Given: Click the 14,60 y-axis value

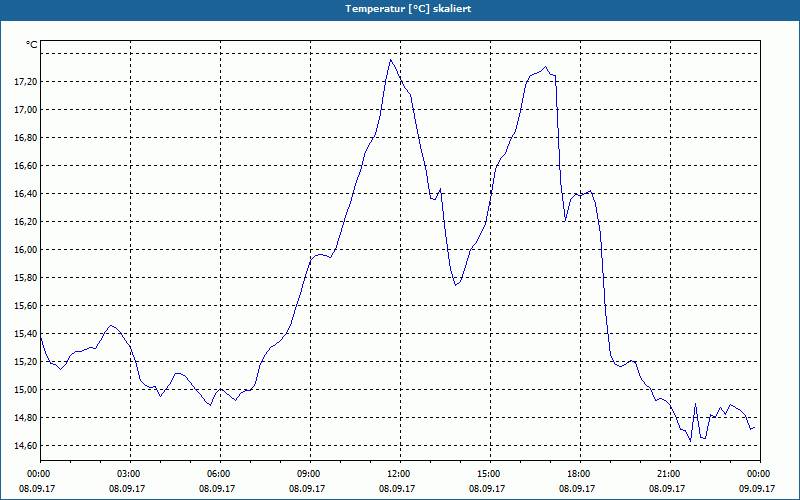Looking at the screenshot, I should click(28, 446).
